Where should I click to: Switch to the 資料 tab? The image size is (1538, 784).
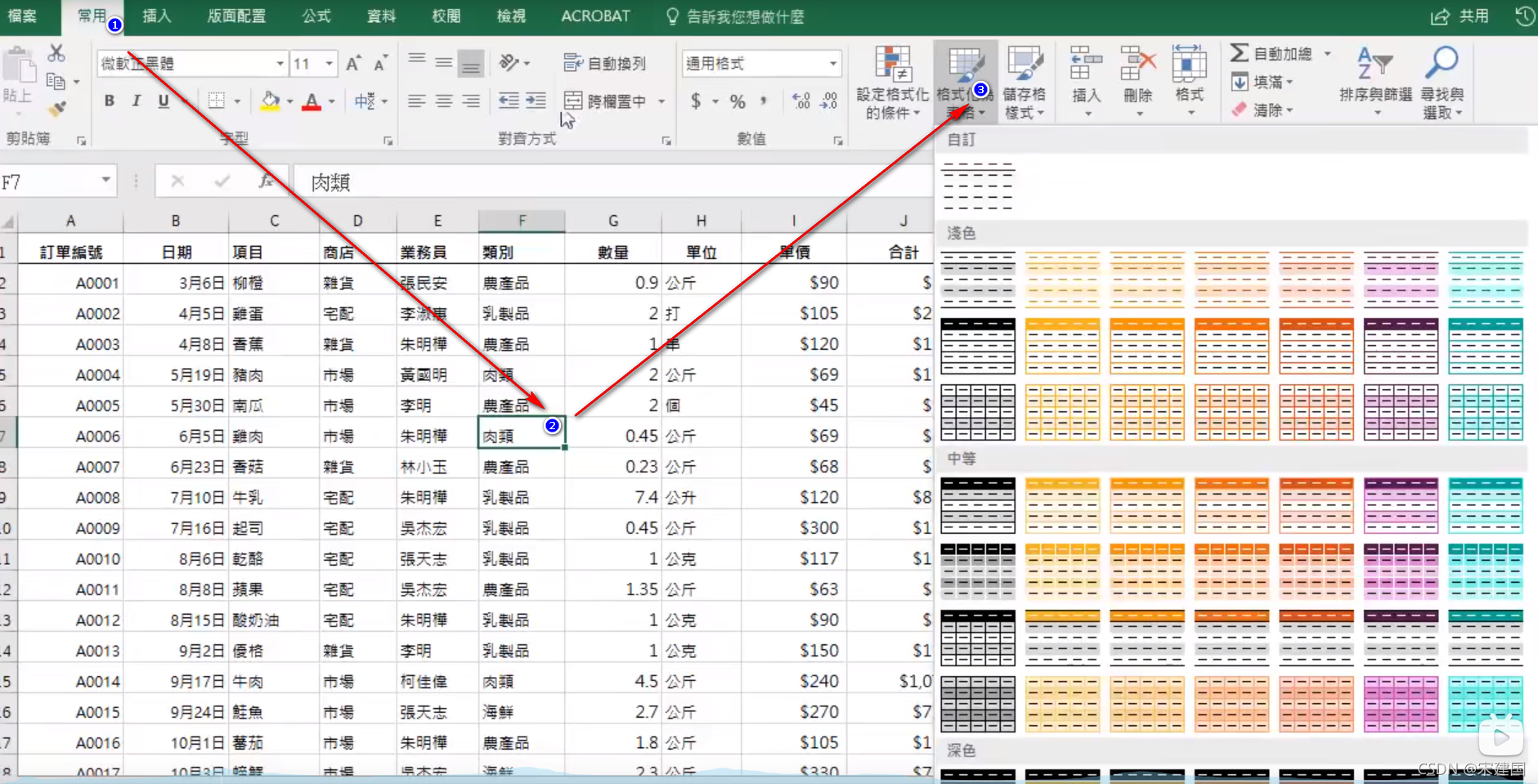coord(381,16)
